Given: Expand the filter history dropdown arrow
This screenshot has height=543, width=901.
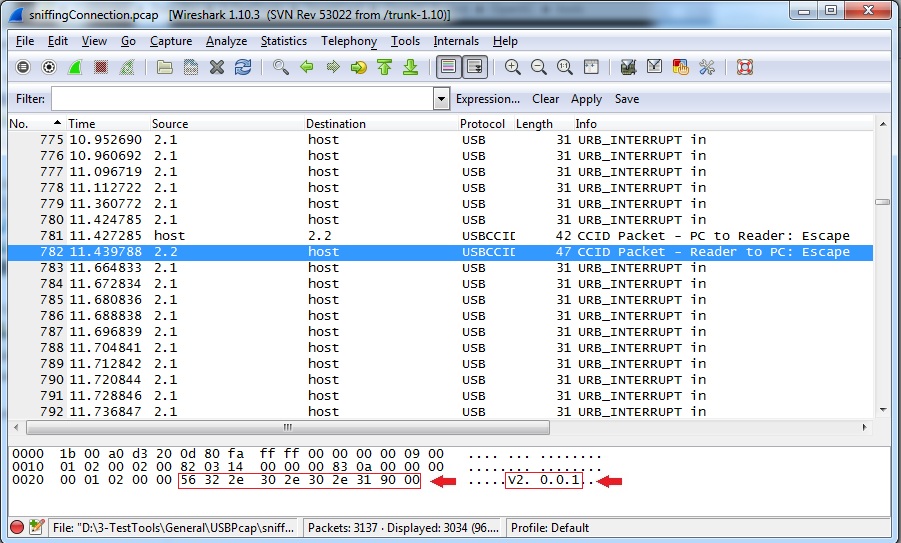Looking at the screenshot, I should 441,99.
